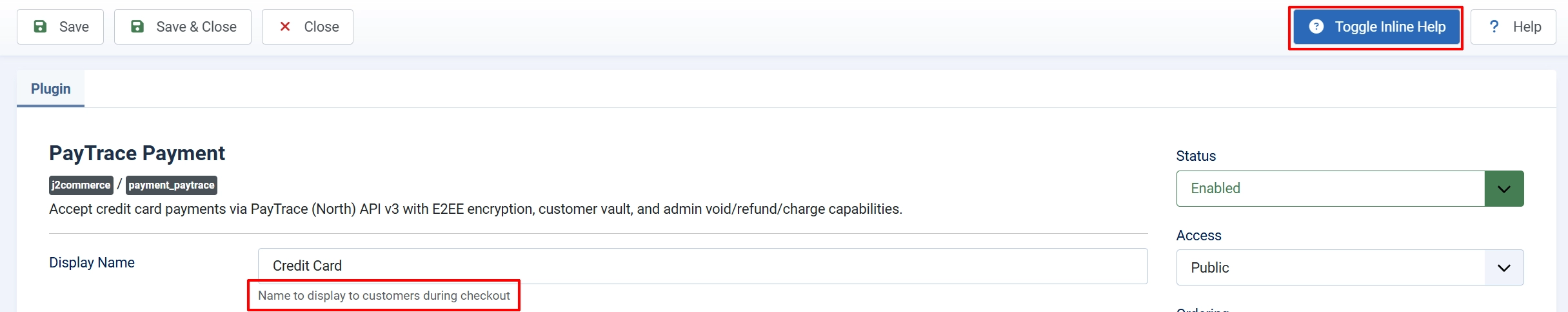Open the Help button

tap(1513, 26)
